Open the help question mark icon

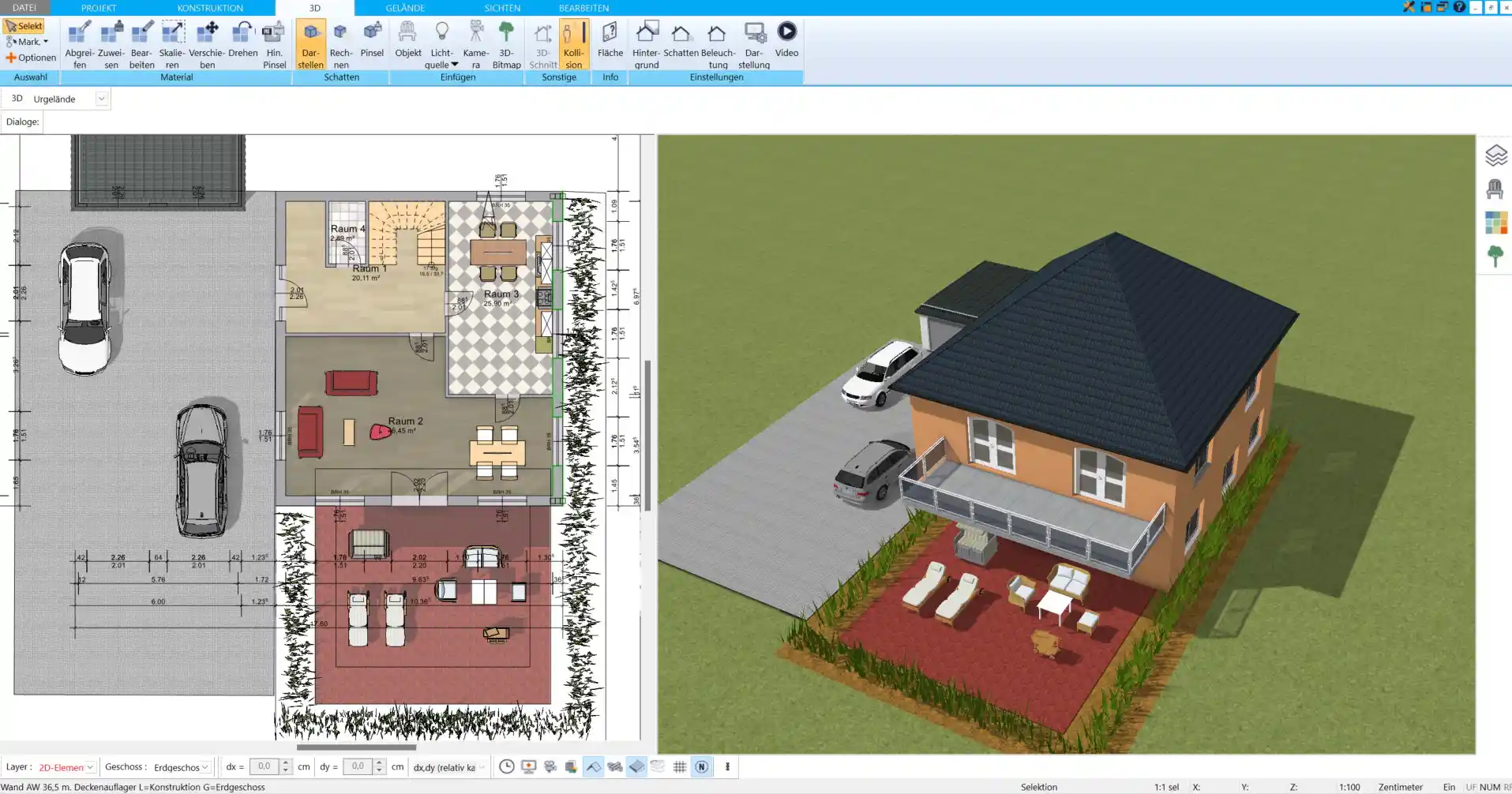[1459, 7]
